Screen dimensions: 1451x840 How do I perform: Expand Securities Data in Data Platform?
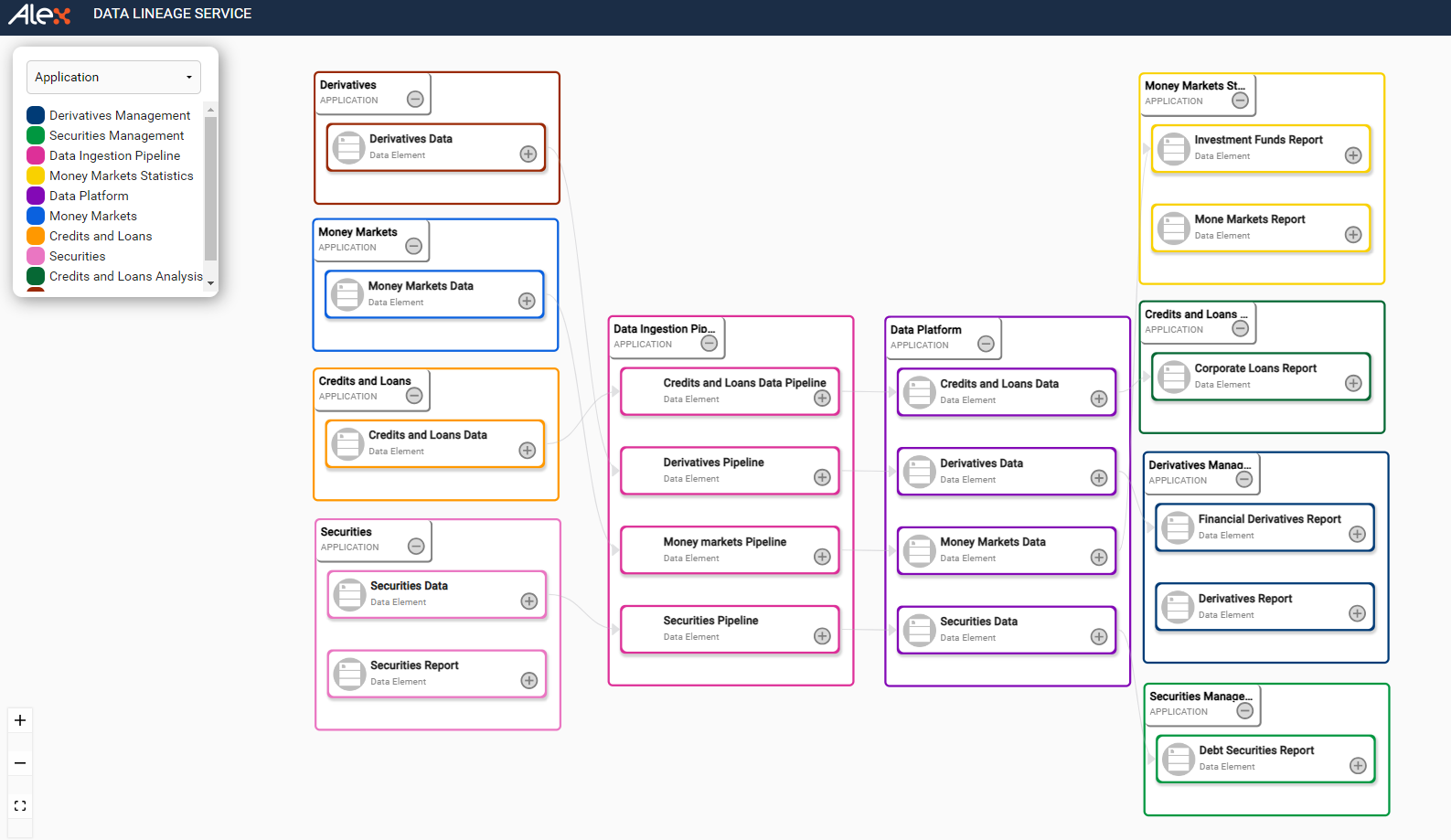[x=1100, y=637]
